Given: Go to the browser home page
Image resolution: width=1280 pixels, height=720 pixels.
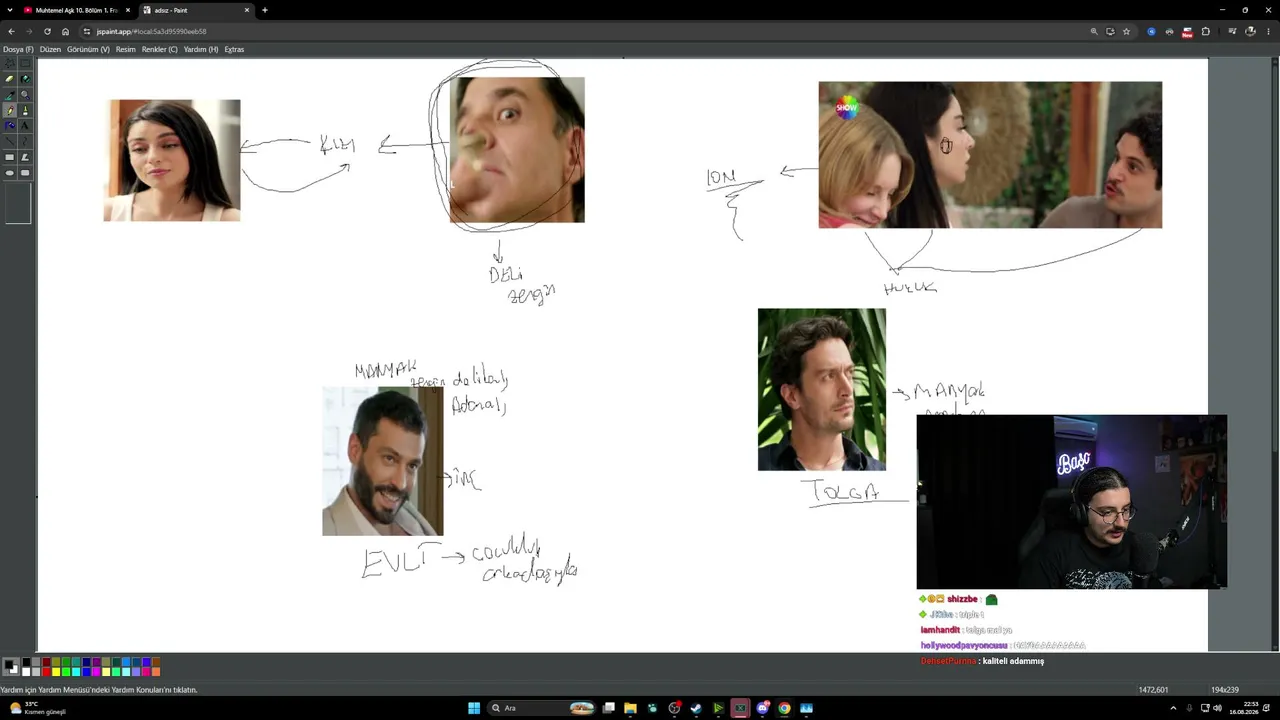Looking at the screenshot, I should (x=66, y=31).
